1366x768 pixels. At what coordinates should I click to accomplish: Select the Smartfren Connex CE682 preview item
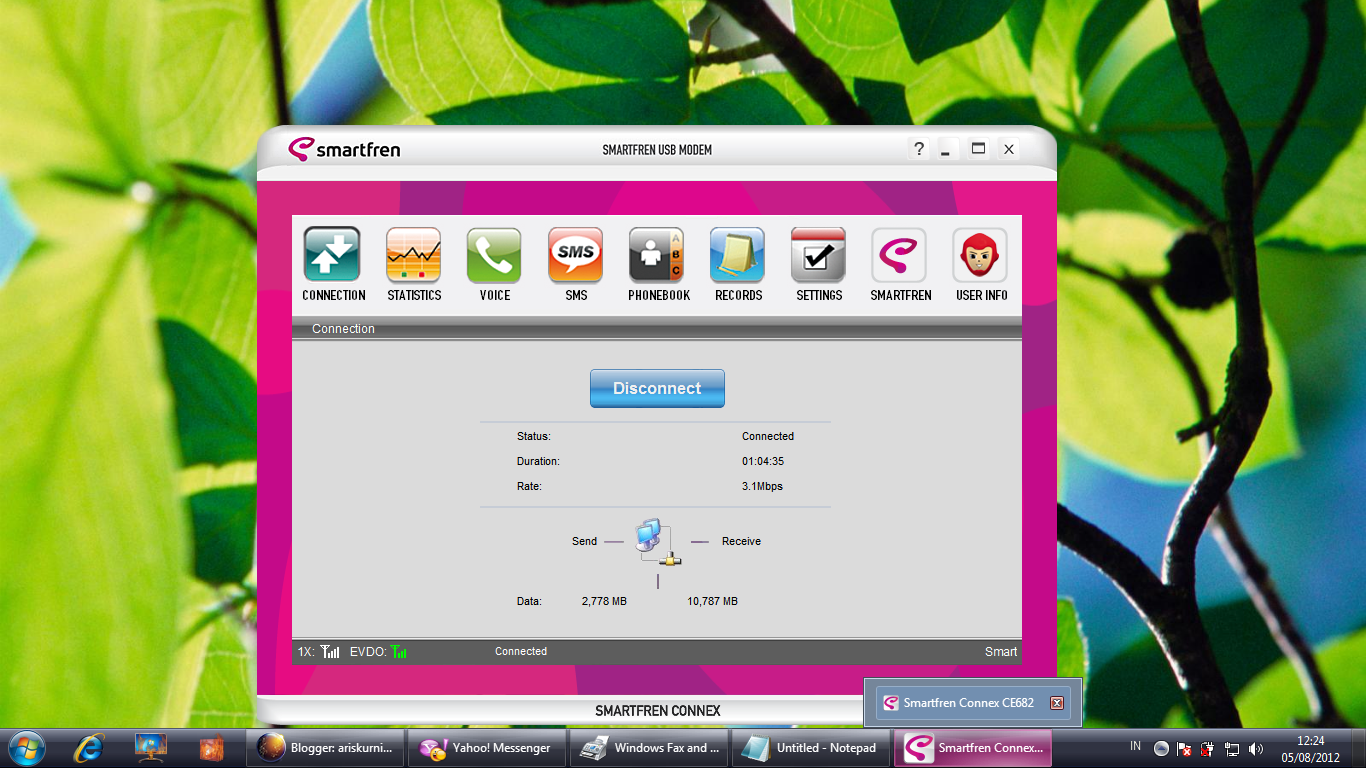[973, 703]
